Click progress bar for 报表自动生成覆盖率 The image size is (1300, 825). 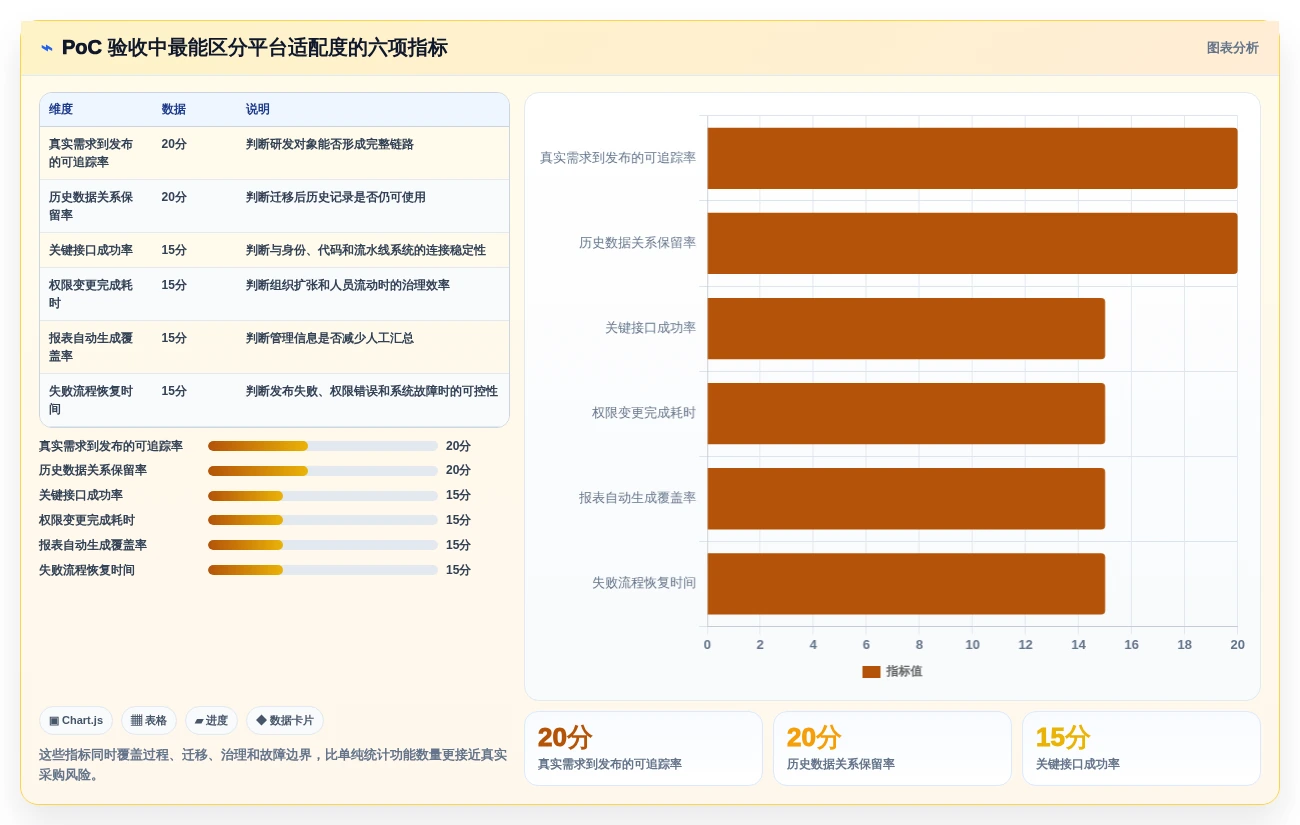[323, 545]
